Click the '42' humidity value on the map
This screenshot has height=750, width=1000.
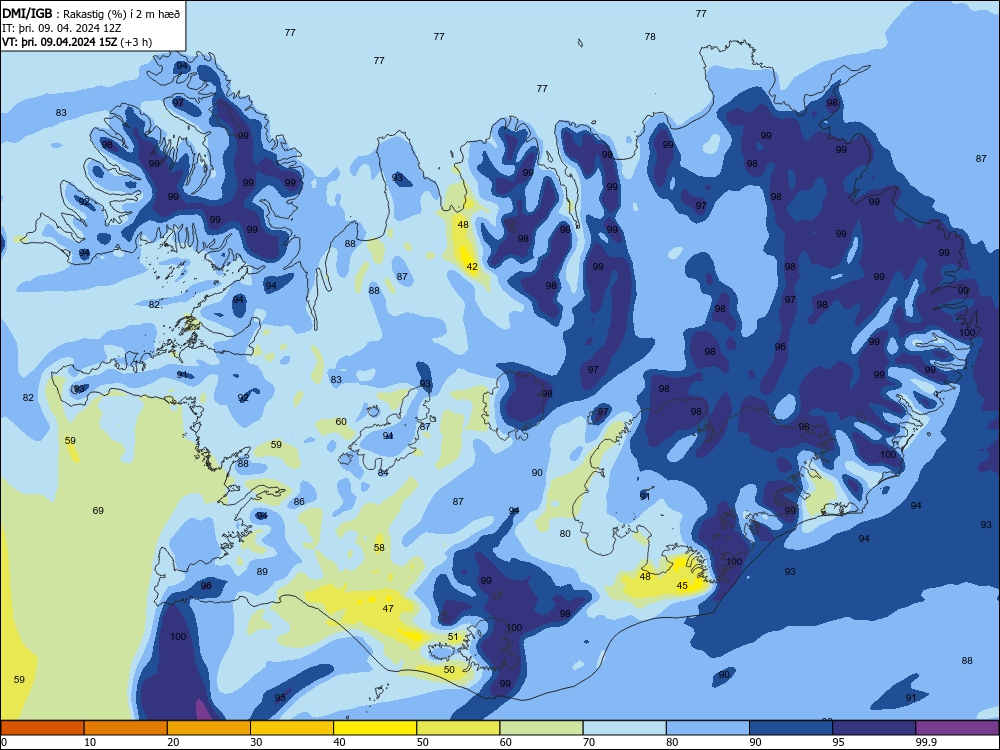pos(472,267)
